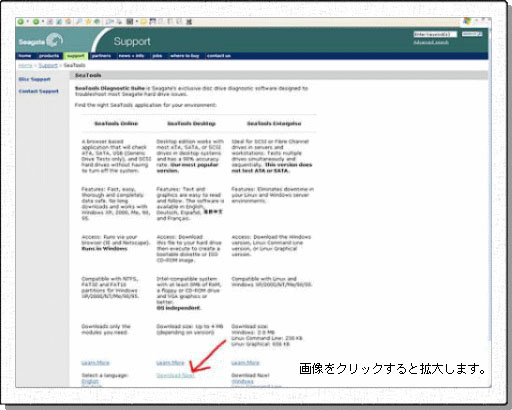This screenshot has height=410, width=512.
Task: Click Windows download link under Enterprise
Action: click(242, 381)
